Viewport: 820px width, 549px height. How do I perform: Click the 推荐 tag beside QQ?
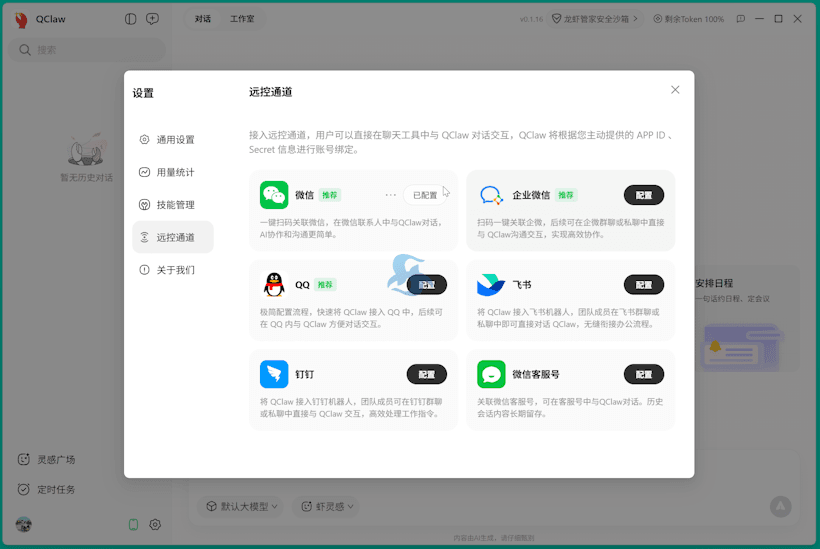click(x=325, y=284)
